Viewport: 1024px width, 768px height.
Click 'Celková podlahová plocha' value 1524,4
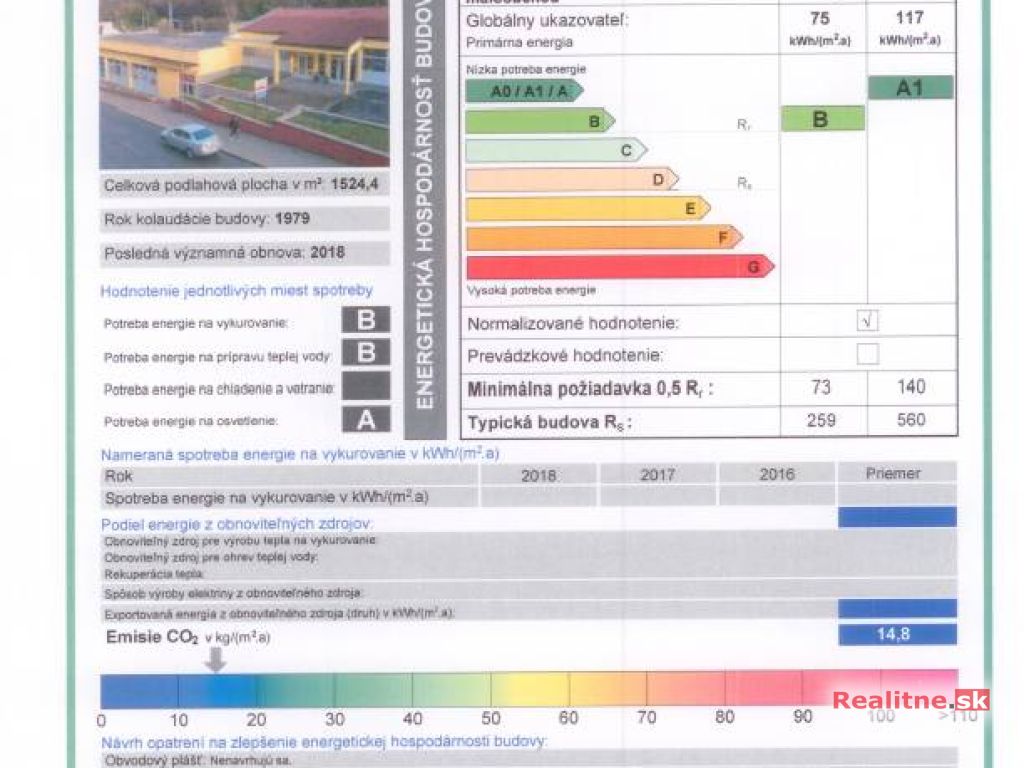tap(355, 184)
